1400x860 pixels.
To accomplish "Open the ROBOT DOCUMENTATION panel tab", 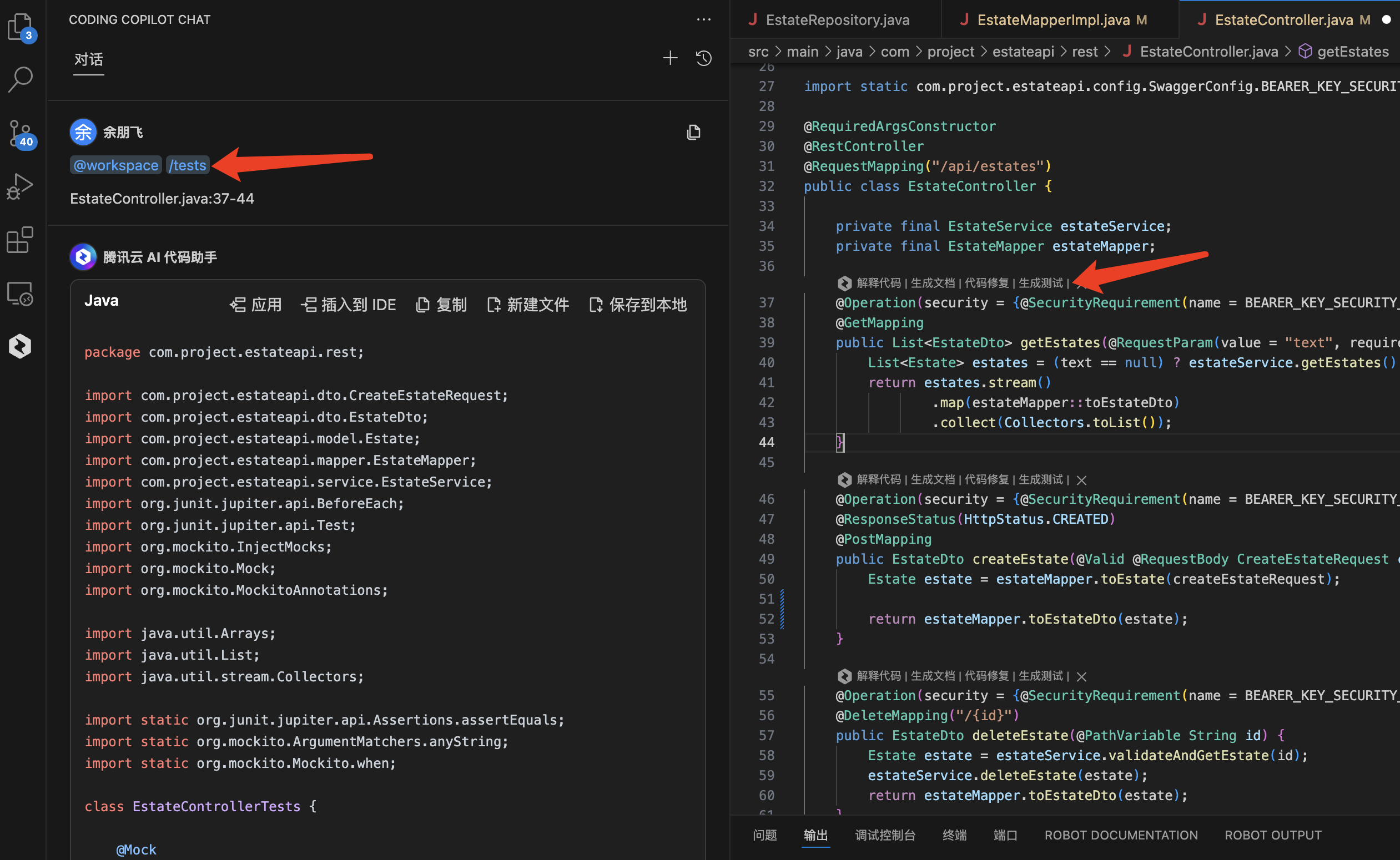I will pyautogui.click(x=1121, y=834).
